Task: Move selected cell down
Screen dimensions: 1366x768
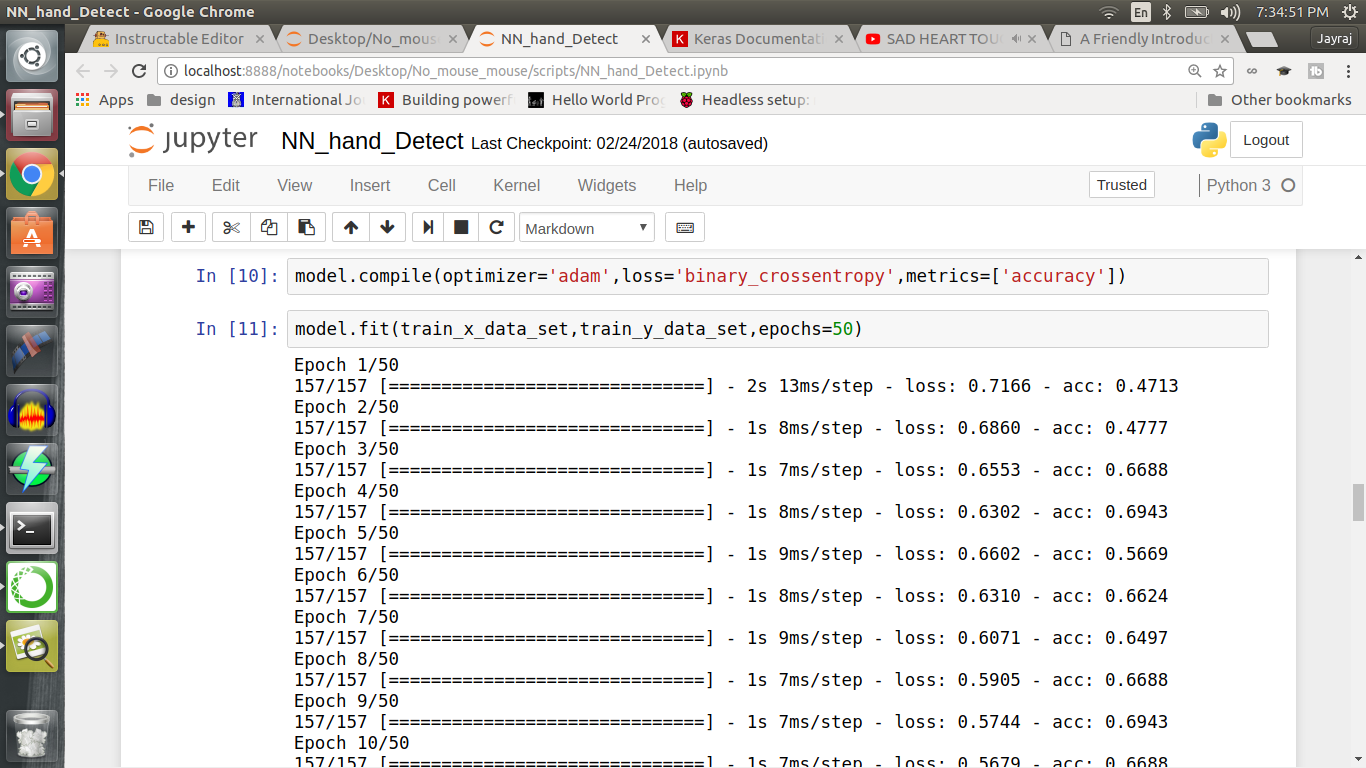Action: tap(387, 227)
